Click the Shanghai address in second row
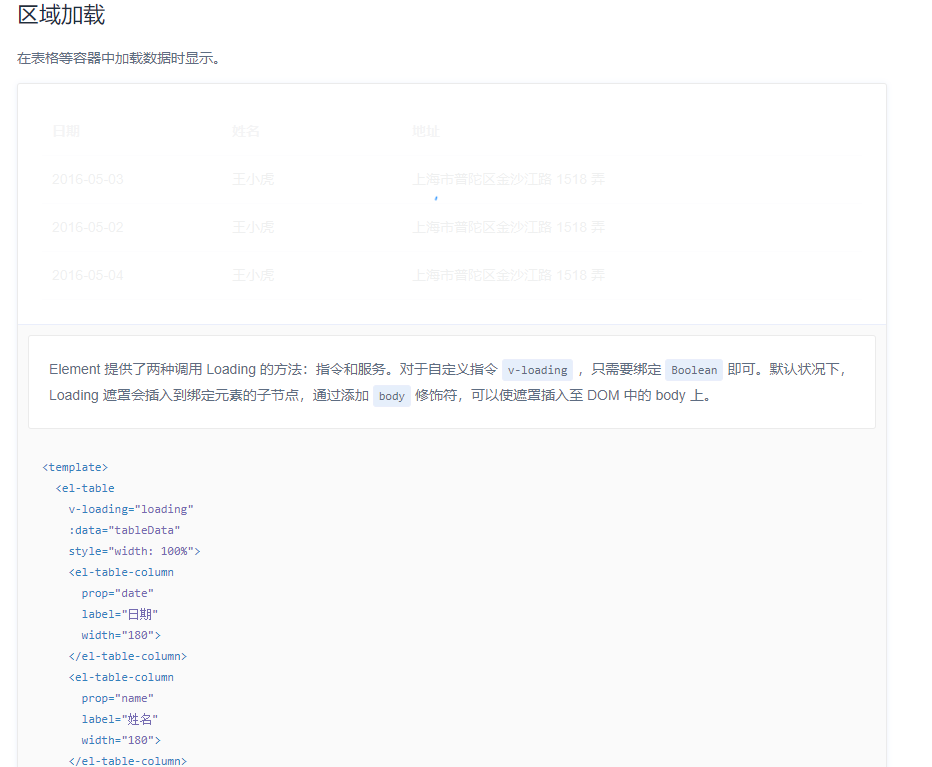Viewport: 932px width, 767px height. tap(508, 227)
